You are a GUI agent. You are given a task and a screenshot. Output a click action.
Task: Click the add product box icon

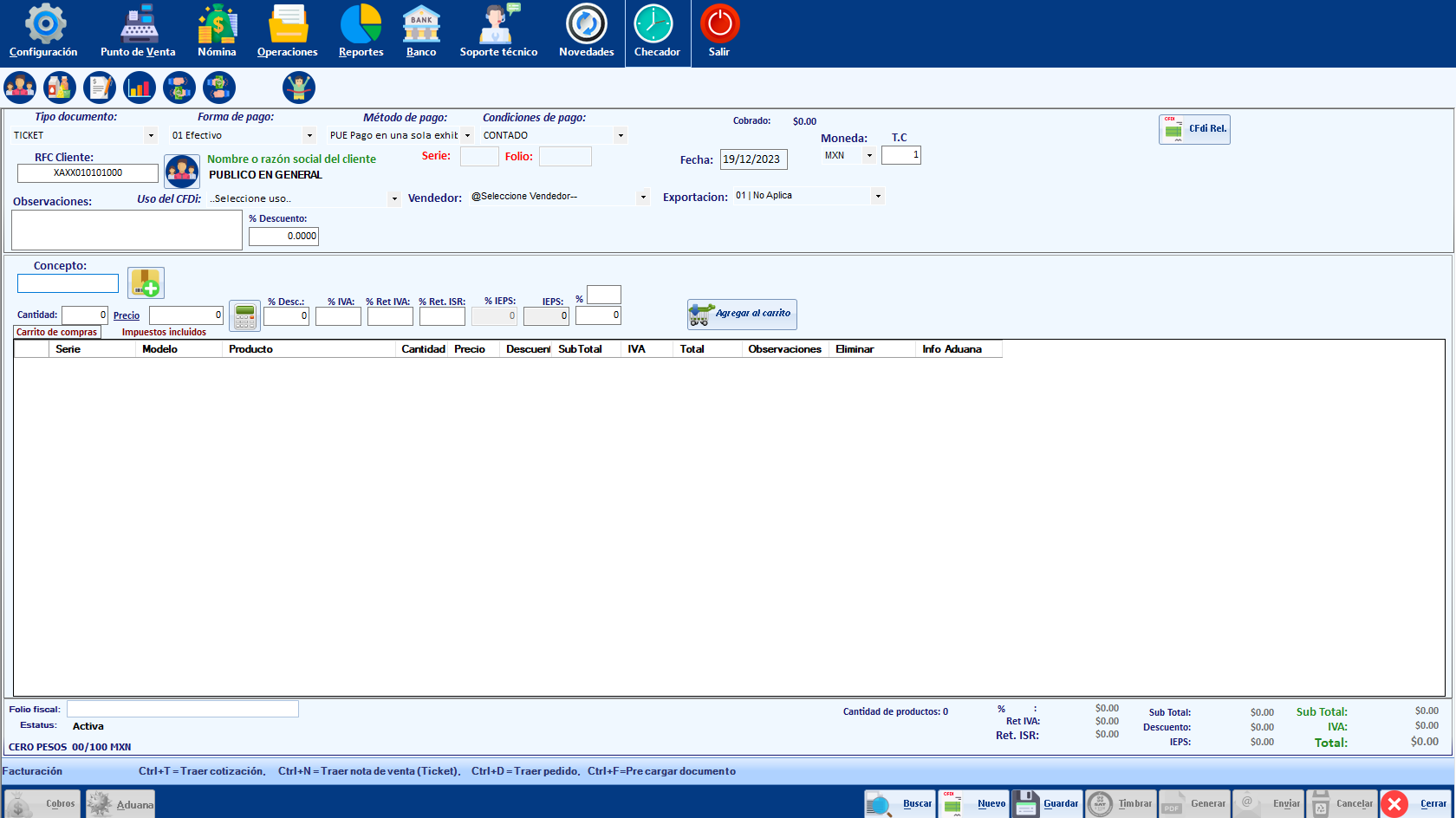(146, 283)
